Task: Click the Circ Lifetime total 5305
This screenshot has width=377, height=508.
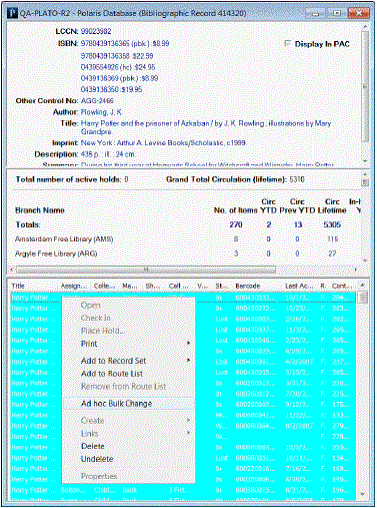Action: pos(332,225)
